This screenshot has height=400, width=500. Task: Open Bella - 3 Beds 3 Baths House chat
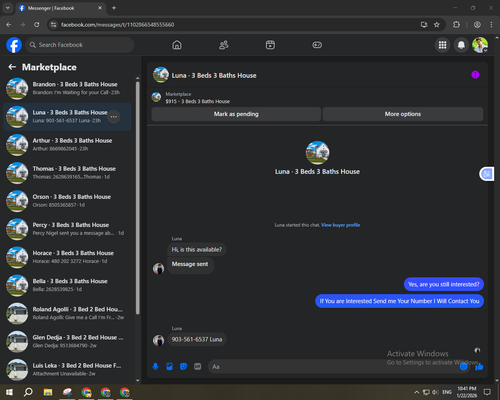68,285
